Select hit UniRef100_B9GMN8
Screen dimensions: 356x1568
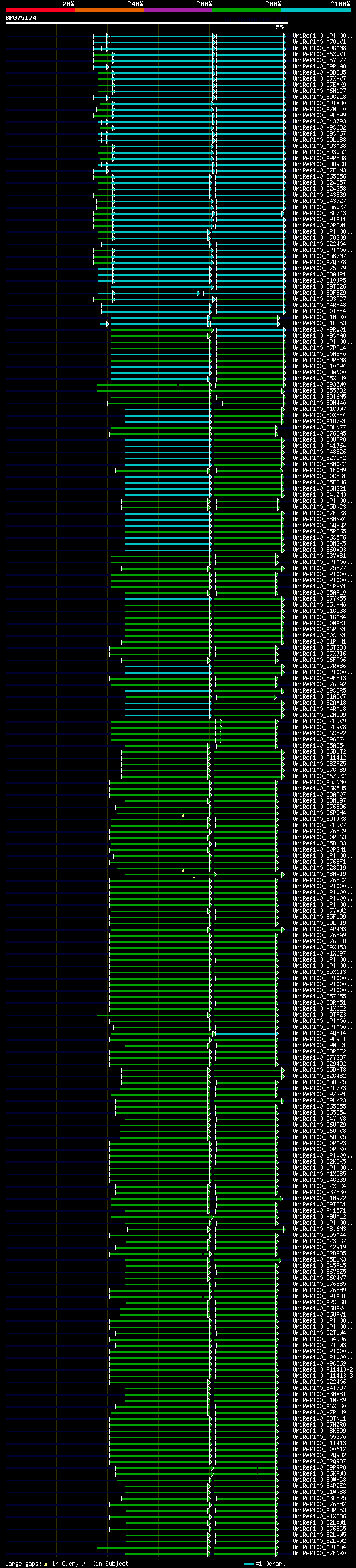(319, 48)
